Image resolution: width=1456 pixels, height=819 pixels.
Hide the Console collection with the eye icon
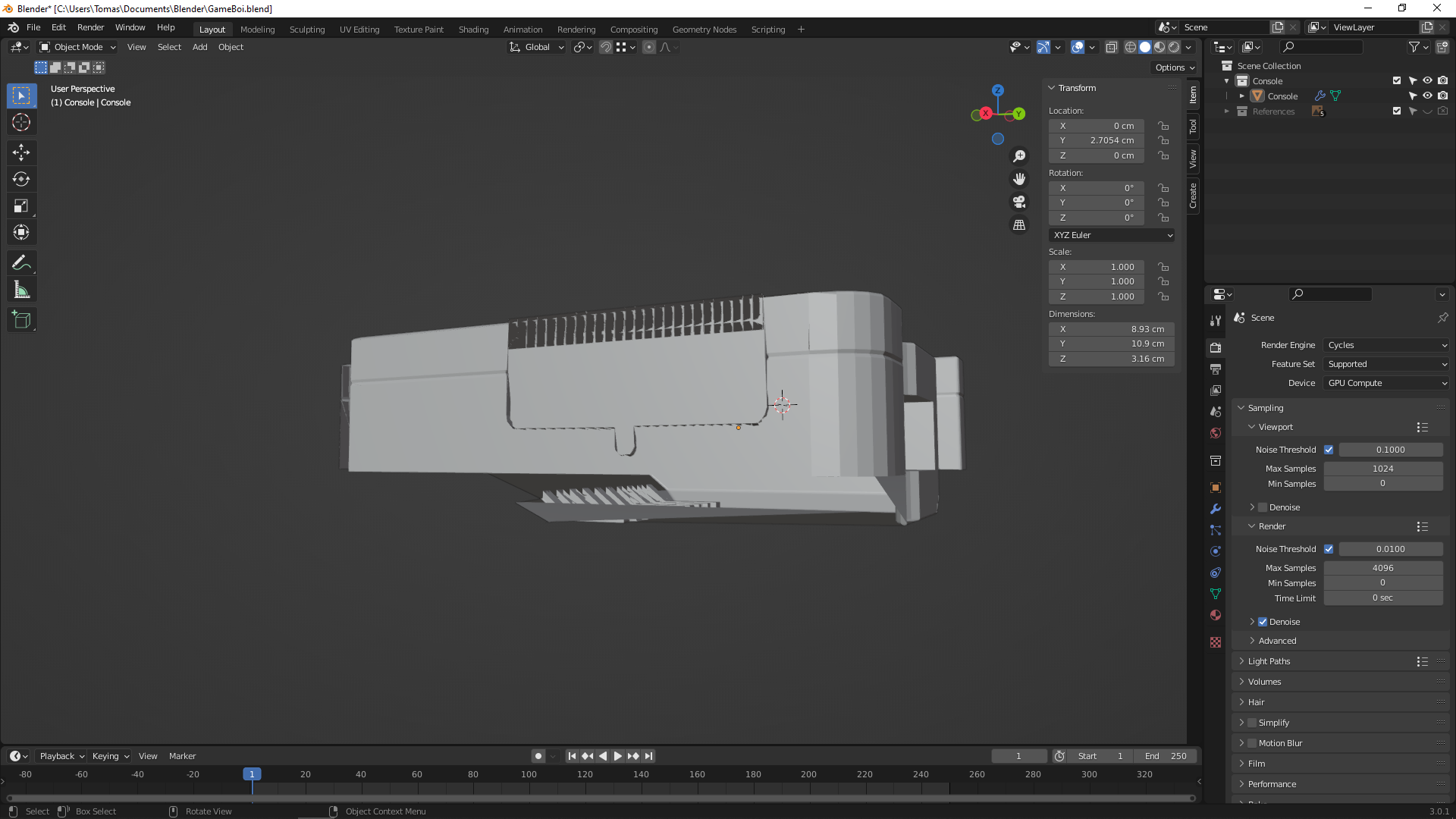point(1427,80)
